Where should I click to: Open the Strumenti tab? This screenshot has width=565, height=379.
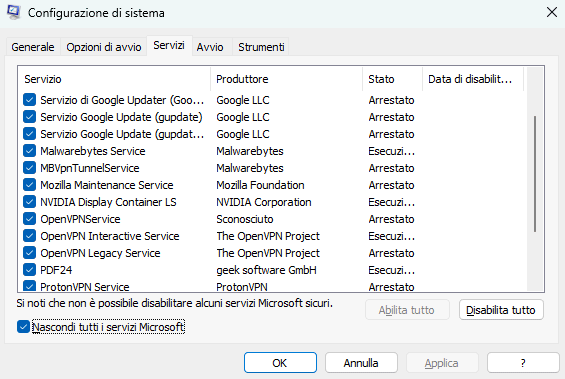[261, 47]
